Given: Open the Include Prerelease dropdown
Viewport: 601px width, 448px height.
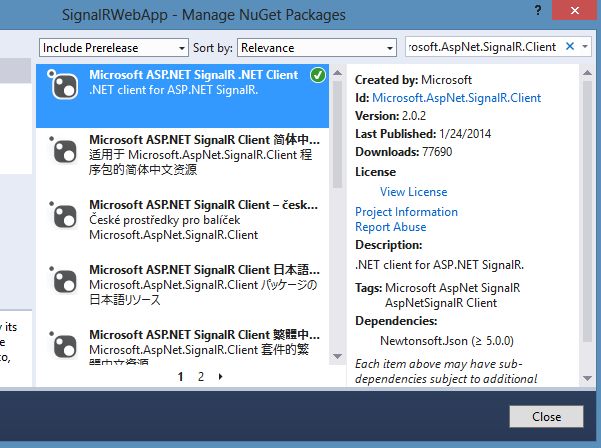Looking at the screenshot, I should (114, 48).
